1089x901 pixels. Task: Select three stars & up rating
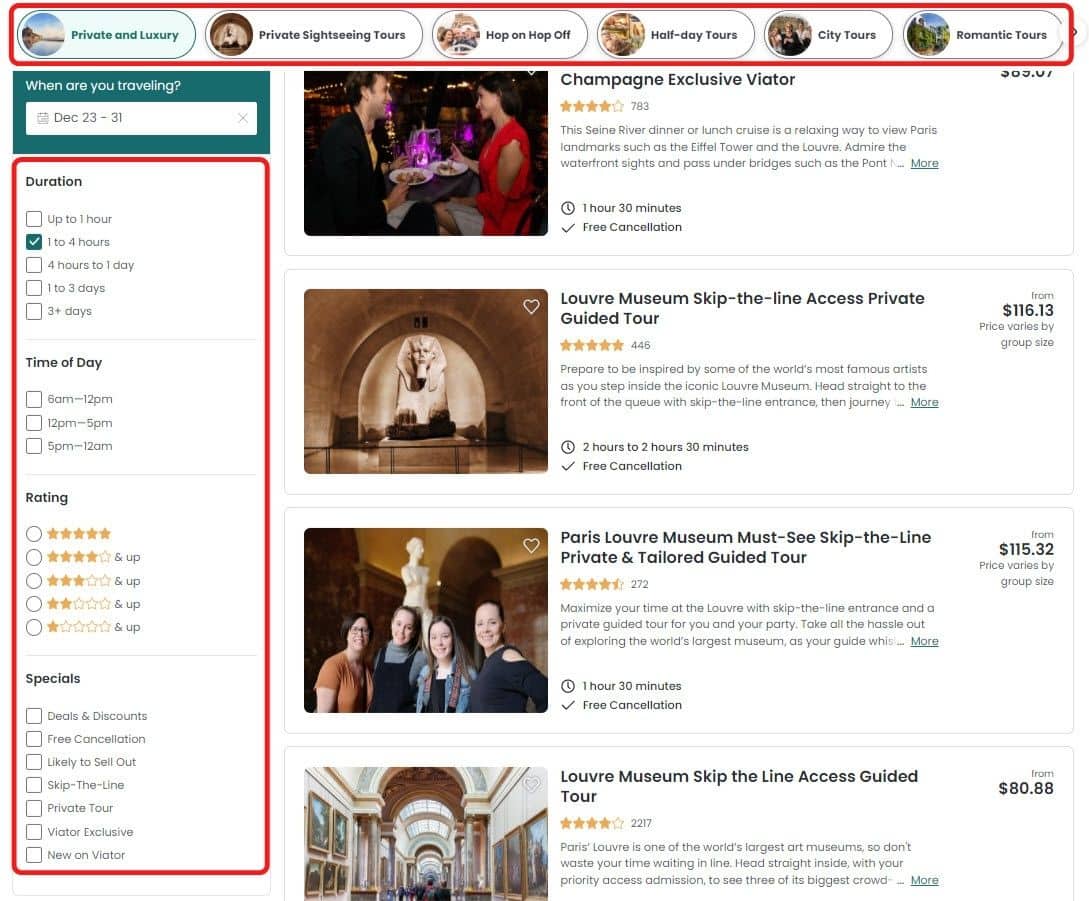point(33,580)
